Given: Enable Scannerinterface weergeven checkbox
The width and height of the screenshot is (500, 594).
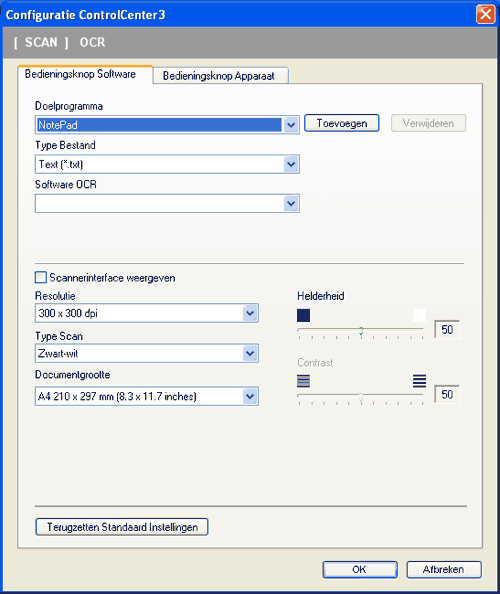Looking at the screenshot, I should pos(41,277).
